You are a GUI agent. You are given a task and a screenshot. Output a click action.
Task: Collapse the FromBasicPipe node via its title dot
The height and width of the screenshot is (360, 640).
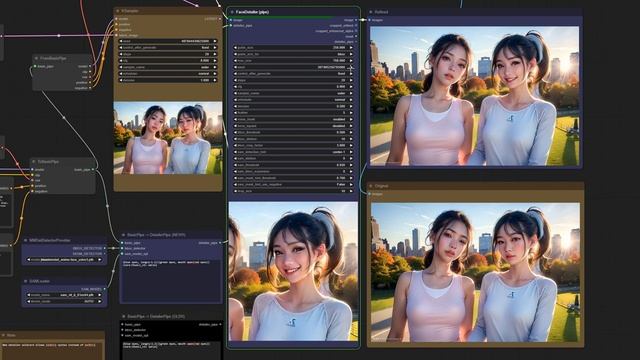click(36, 58)
